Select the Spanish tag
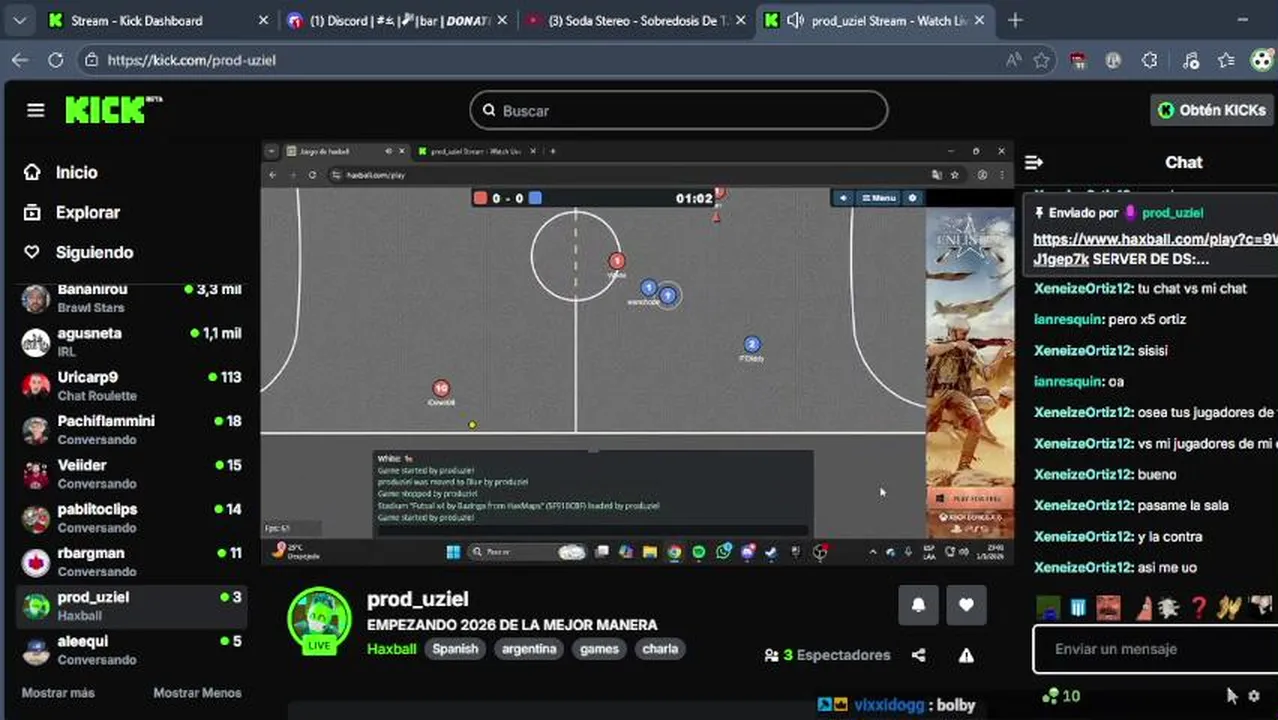This screenshot has height=720, width=1278. click(x=455, y=648)
